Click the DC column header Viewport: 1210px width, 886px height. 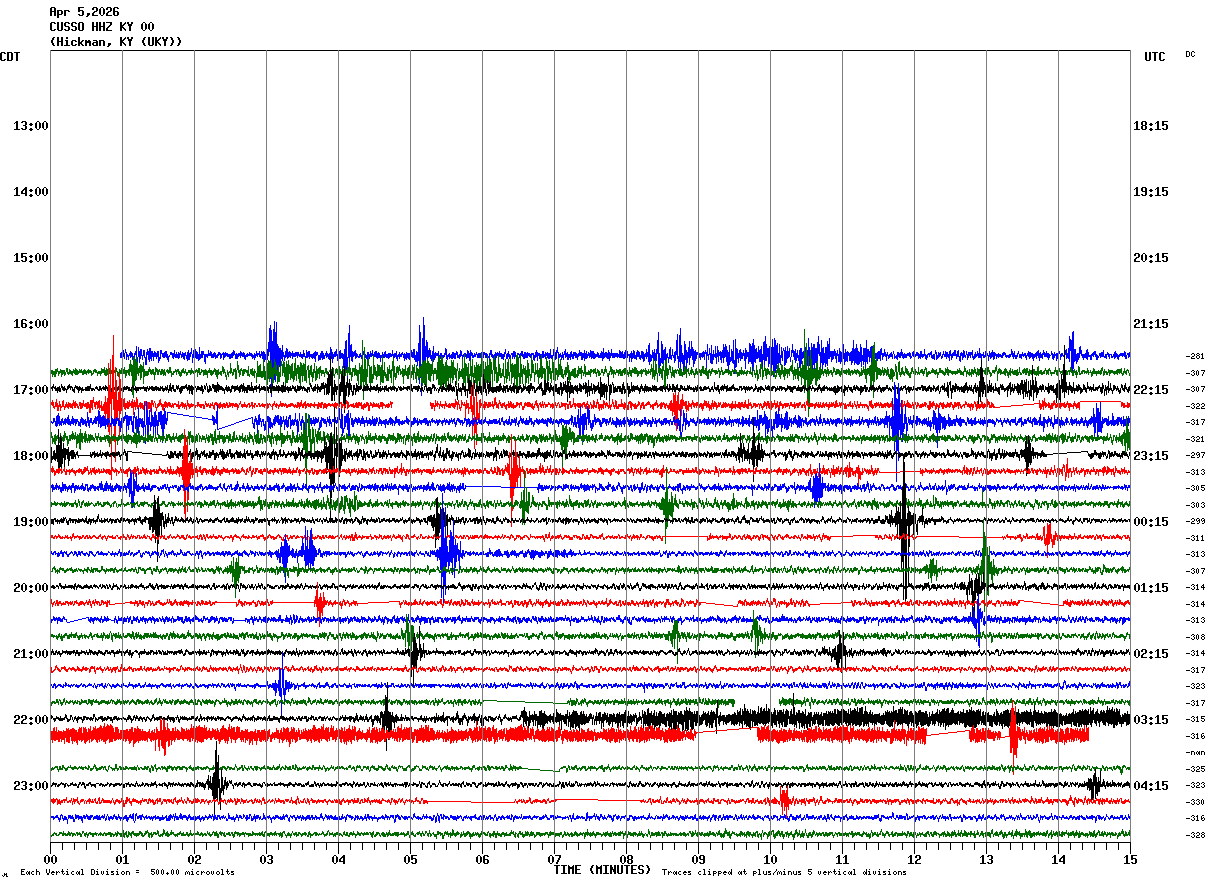1190,54
